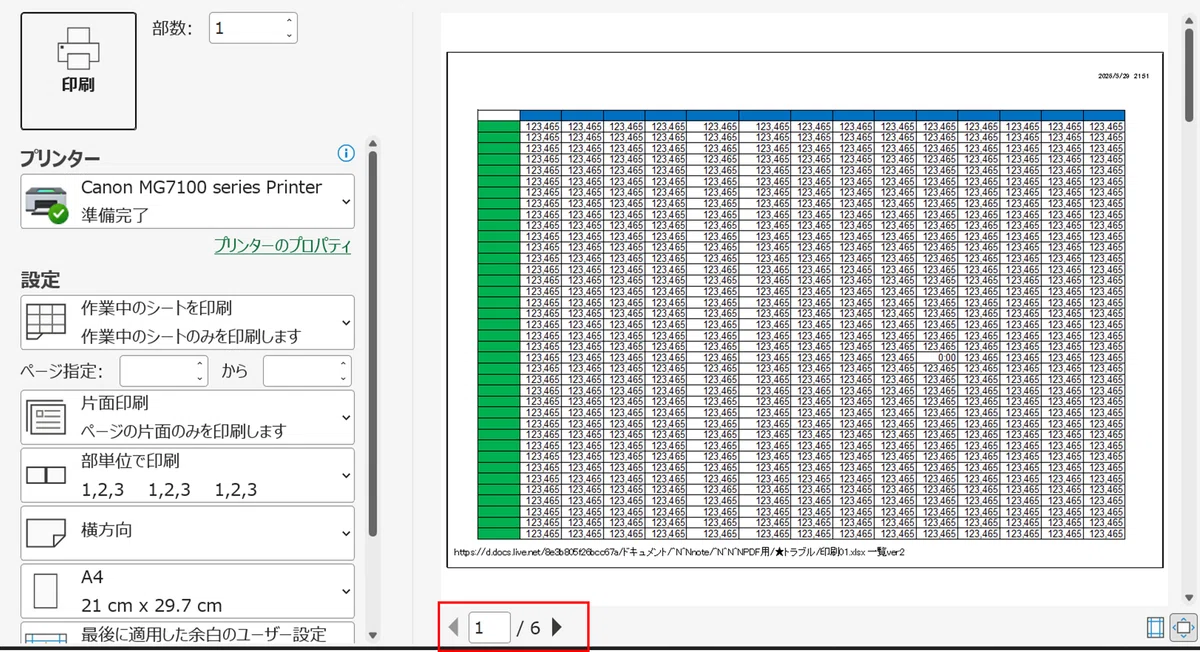Click the printer icon above 印刷
The image size is (1200, 652).
pos(78,47)
